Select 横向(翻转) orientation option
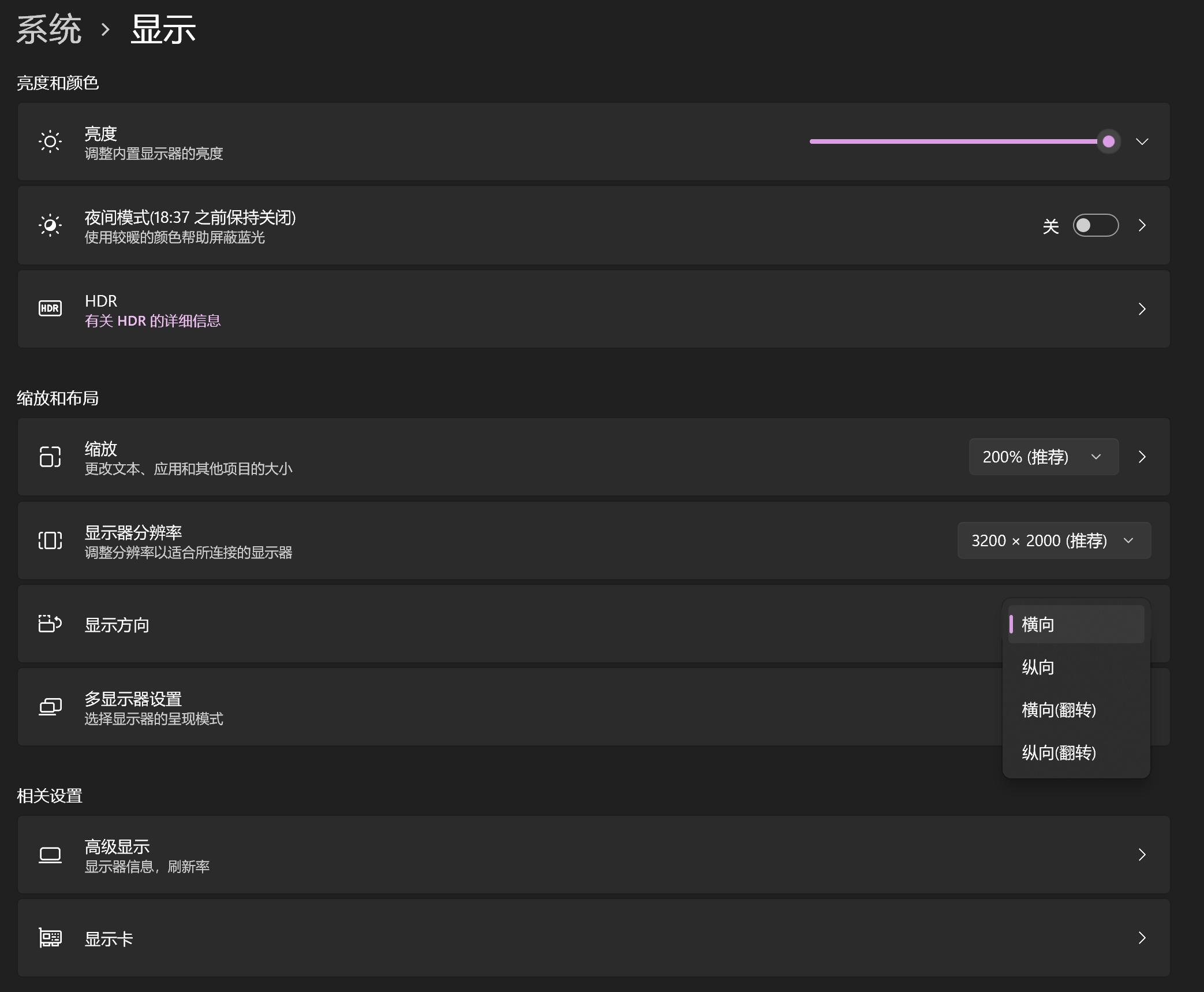This screenshot has width=1204, height=992. pyautogui.click(x=1059, y=710)
